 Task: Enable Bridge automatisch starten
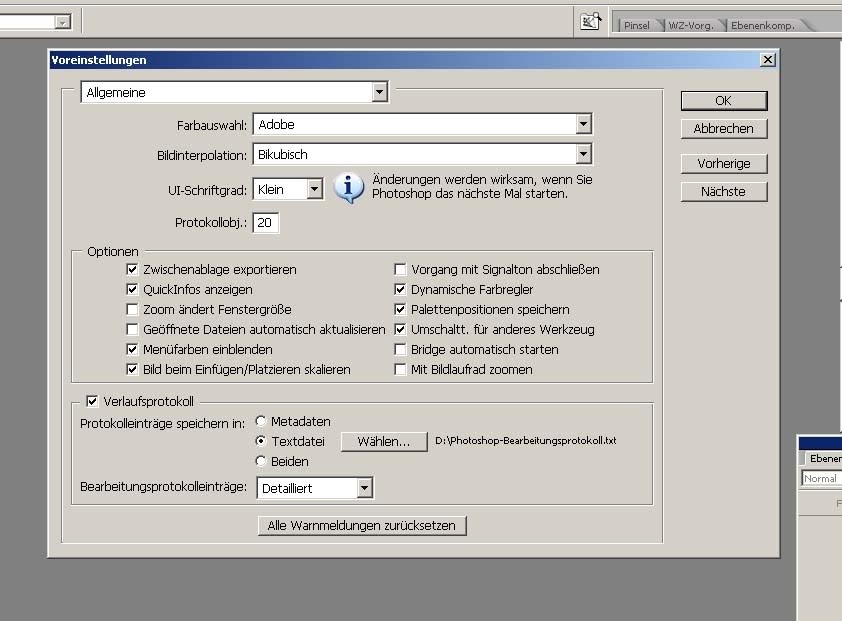(401, 350)
